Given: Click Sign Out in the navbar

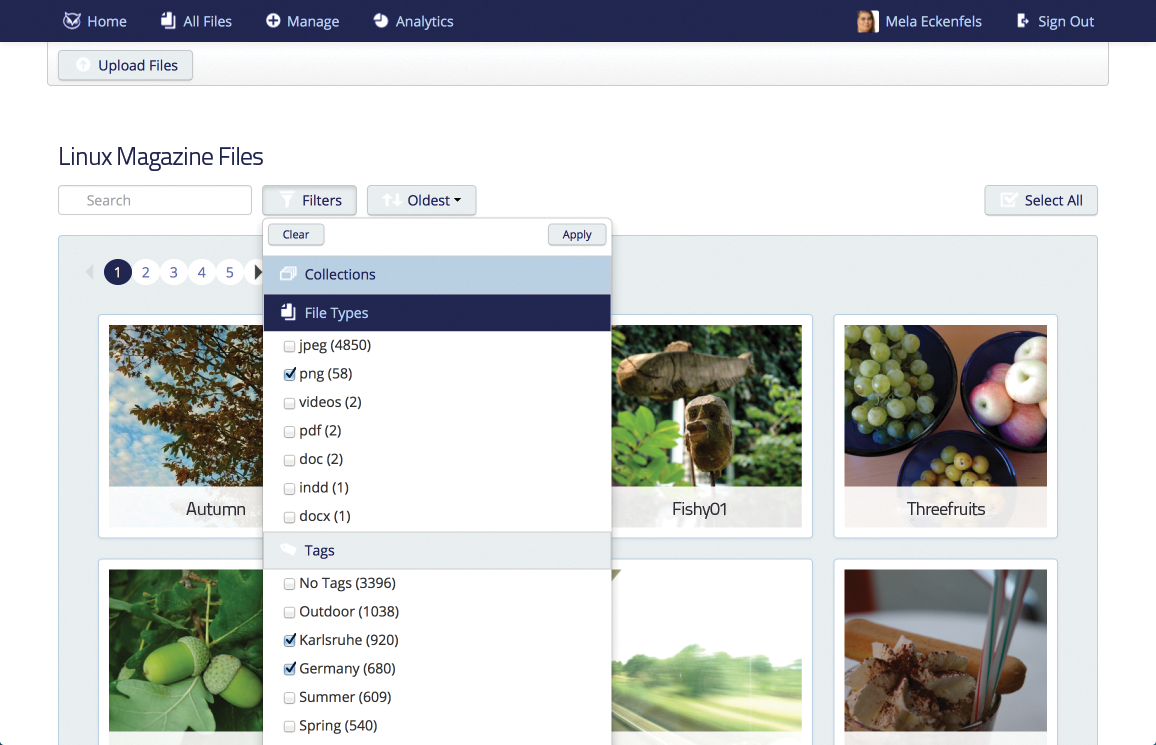Looking at the screenshot, I should tap(1055, 21).
